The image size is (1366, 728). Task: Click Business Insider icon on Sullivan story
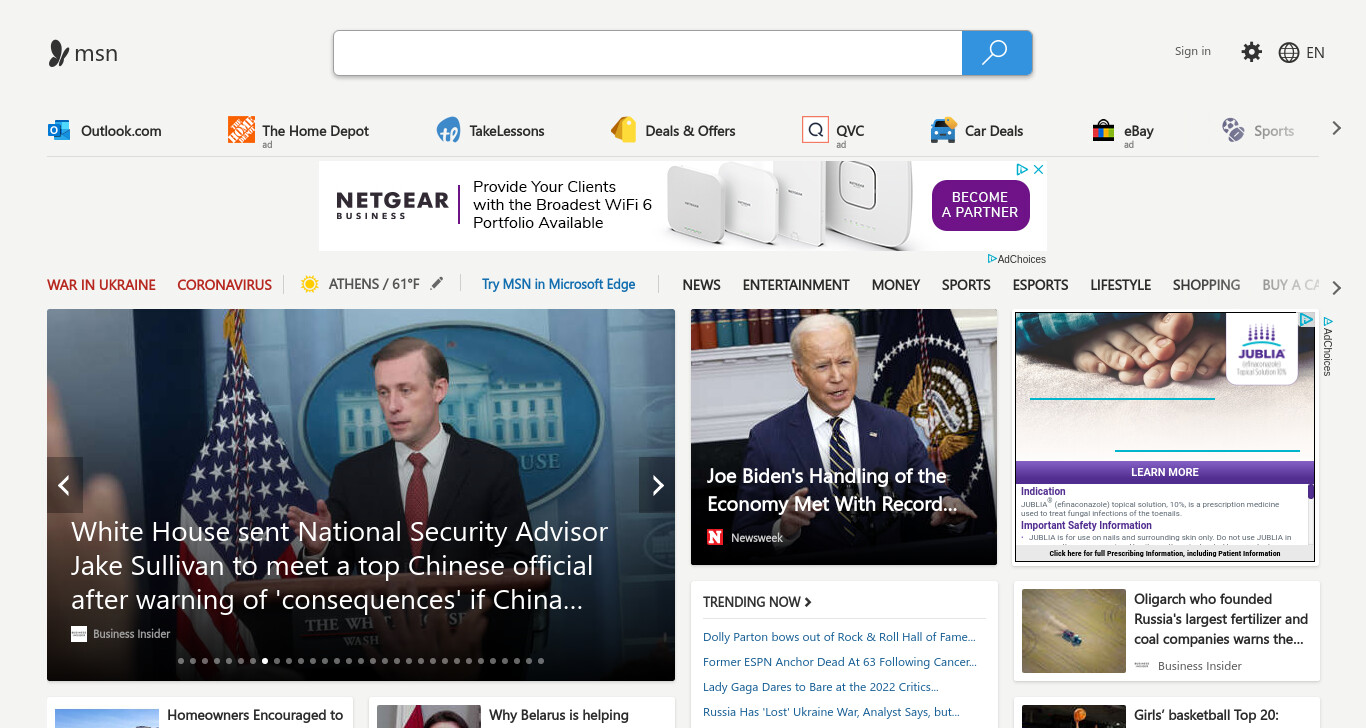click(x=79, y=634)
